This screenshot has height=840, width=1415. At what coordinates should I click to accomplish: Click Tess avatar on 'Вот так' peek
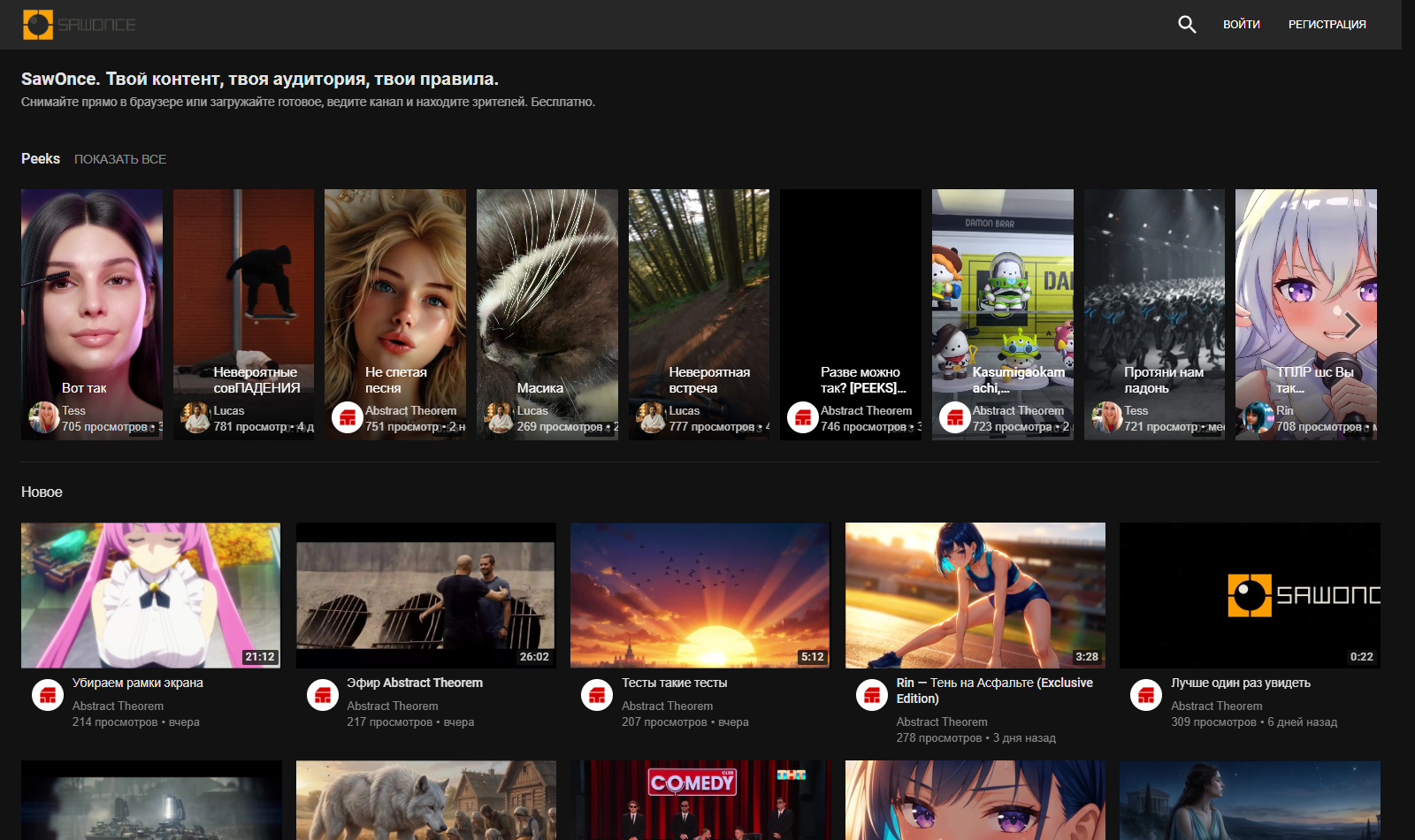[x=44, y=417]
